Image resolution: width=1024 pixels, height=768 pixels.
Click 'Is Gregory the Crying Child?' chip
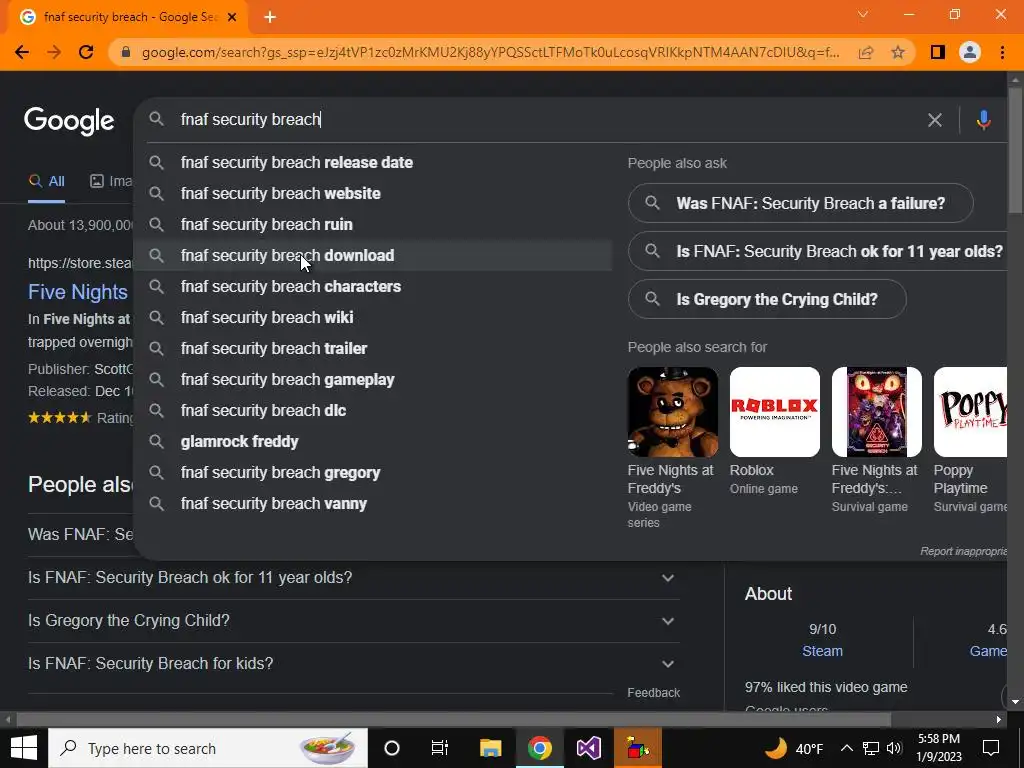click(x=767, y=300)
